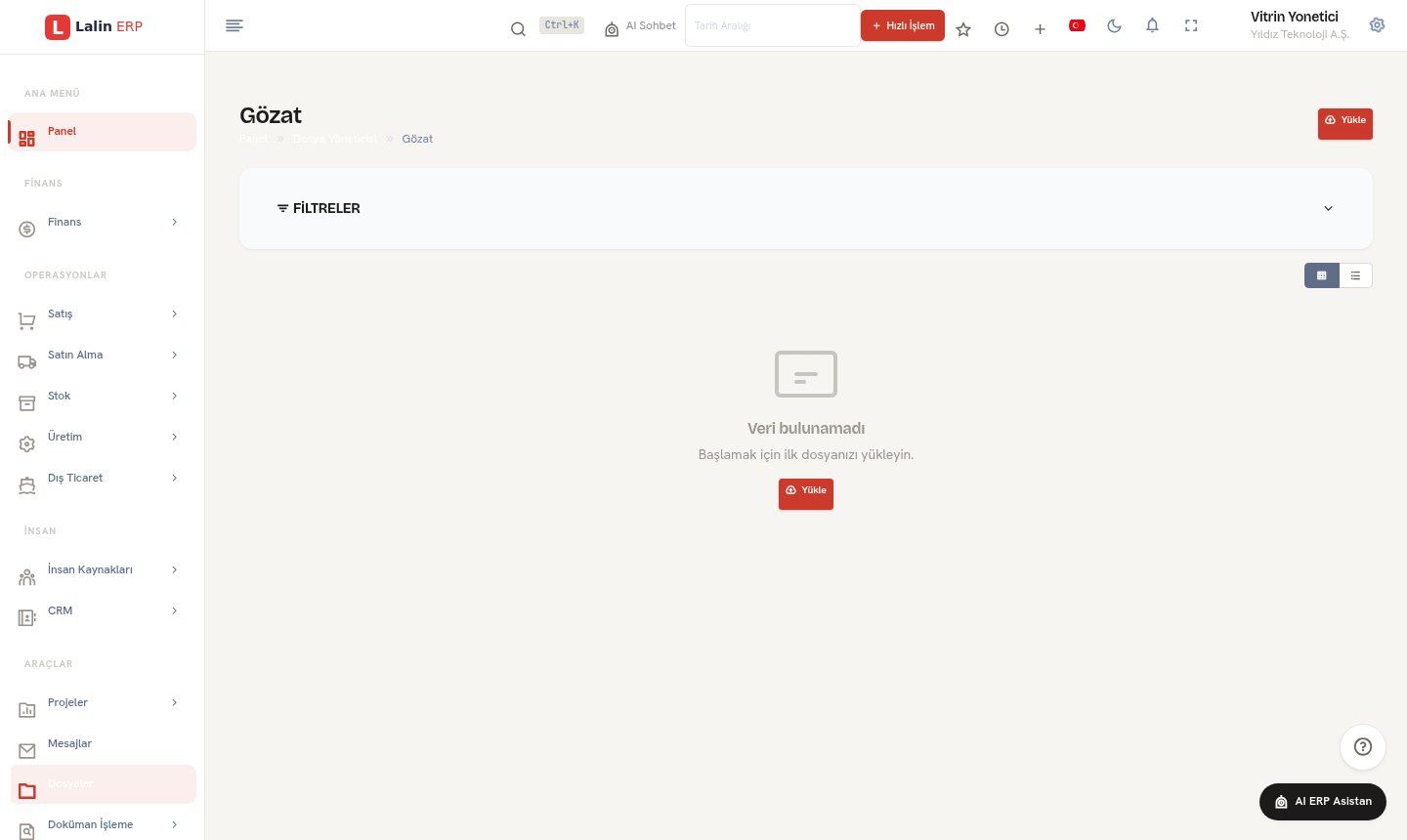Click the Satış shopping cart icon
The width and height of the screenshot is (1407, 840).
click(x=27, y=321)
